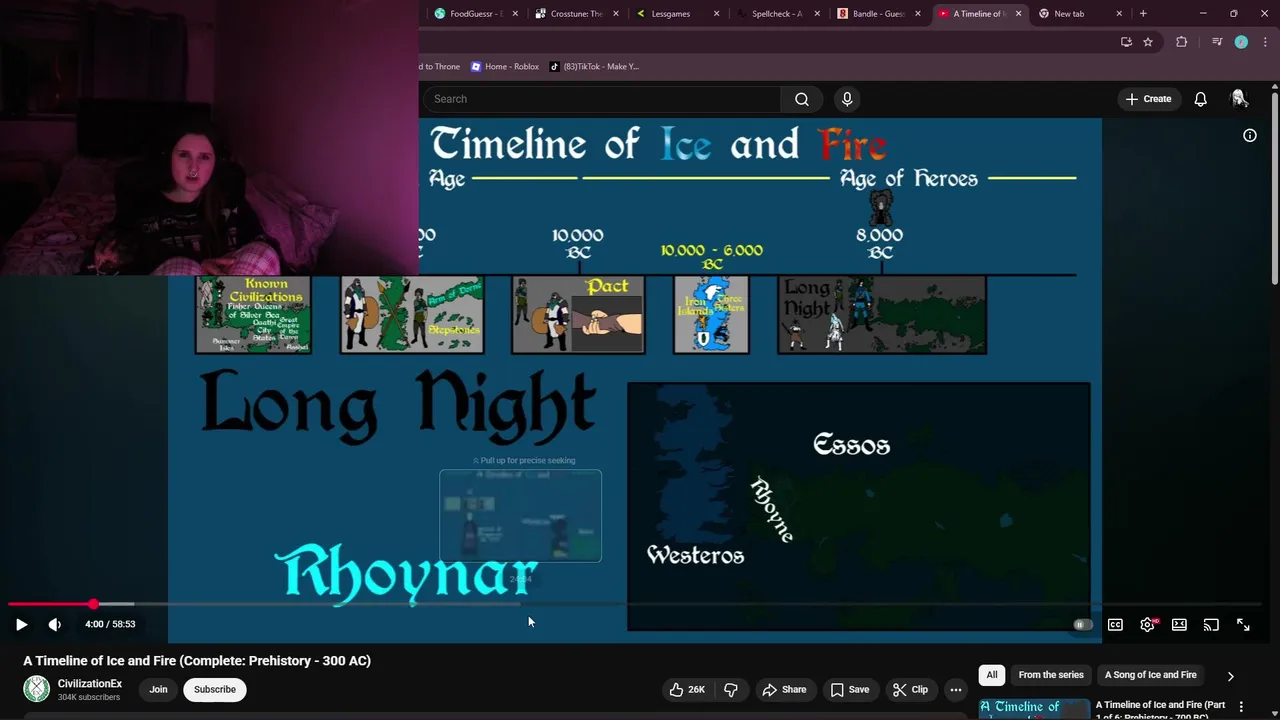1280x720 pixels.
Task: Click the 304K subscribers text
Action: tap(89, 697)
